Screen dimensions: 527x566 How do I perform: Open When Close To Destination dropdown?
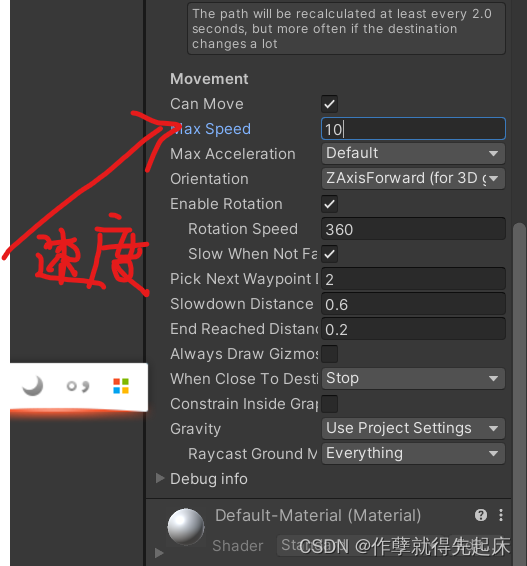413,379
